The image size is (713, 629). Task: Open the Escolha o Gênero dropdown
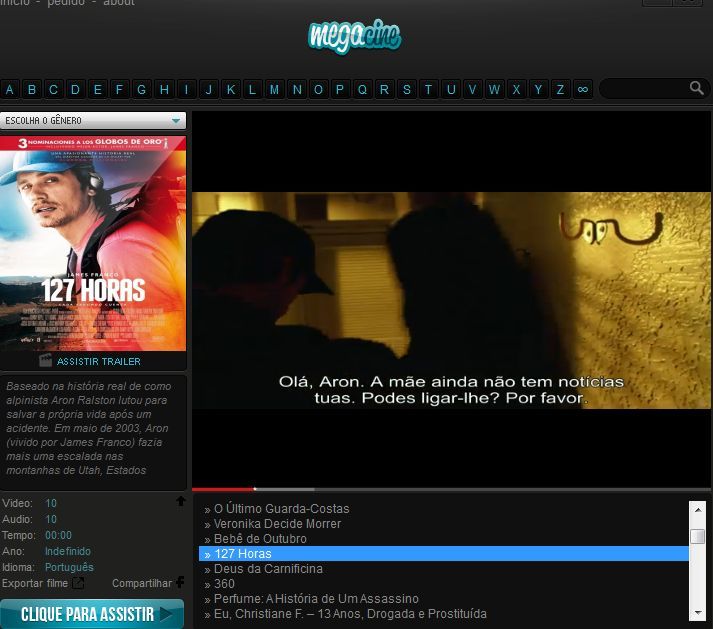(x=93, y=121)
